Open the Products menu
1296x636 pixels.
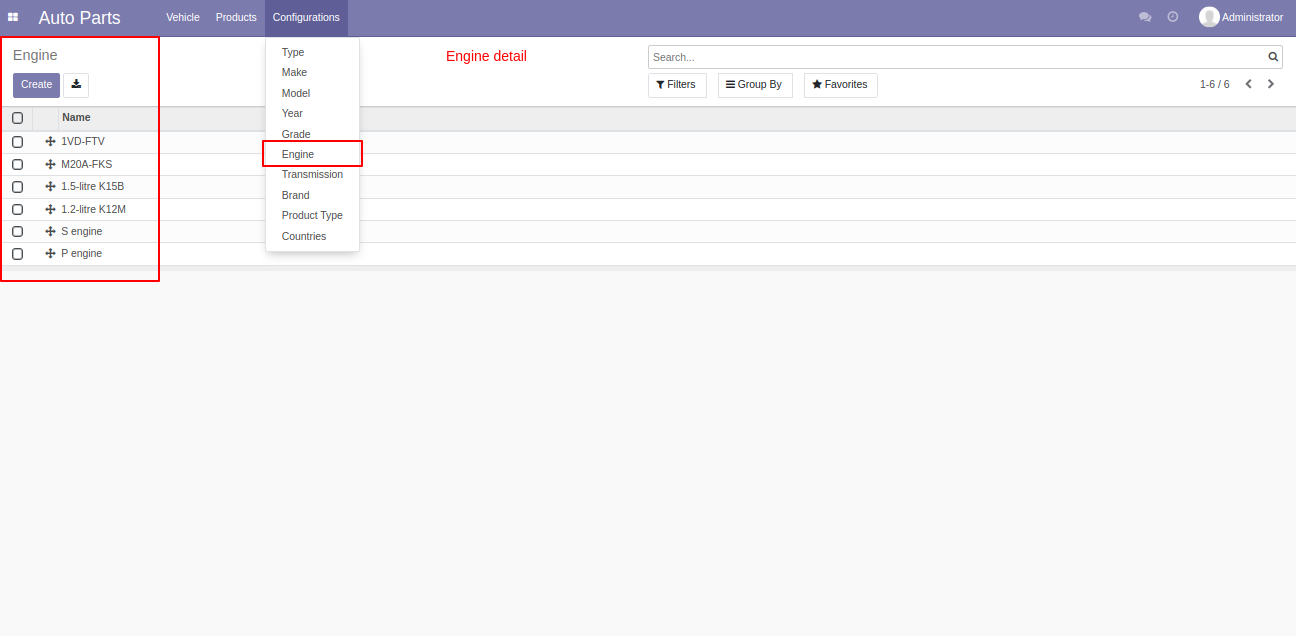[x=236, y=17]
